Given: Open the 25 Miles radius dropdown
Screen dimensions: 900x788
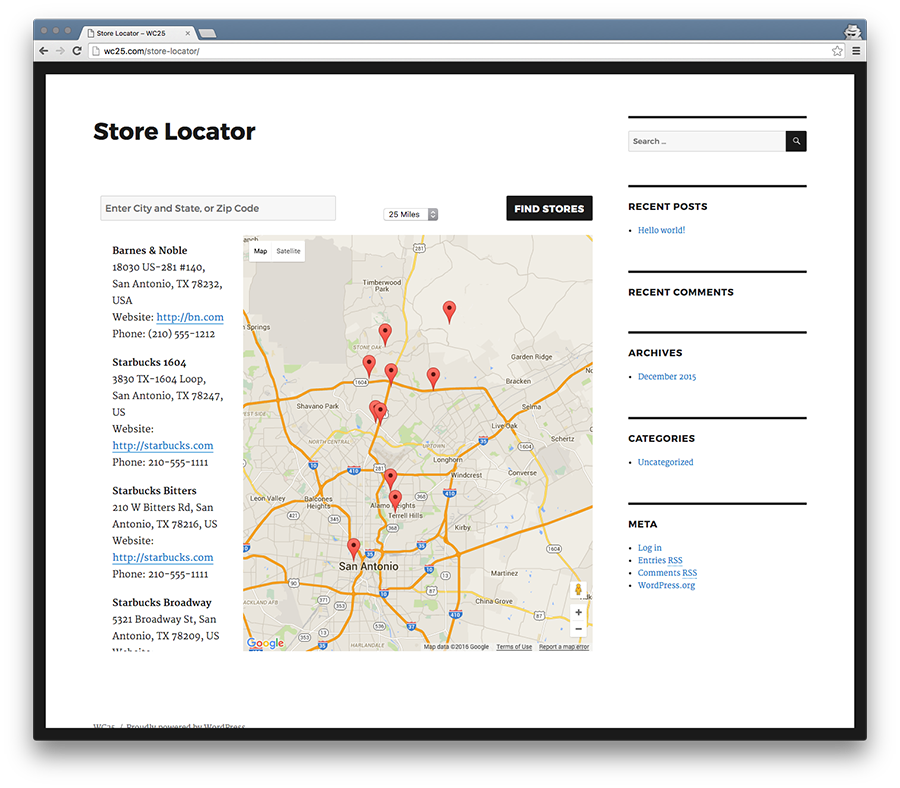Looking at the screenshot, I should coord(410,213).
